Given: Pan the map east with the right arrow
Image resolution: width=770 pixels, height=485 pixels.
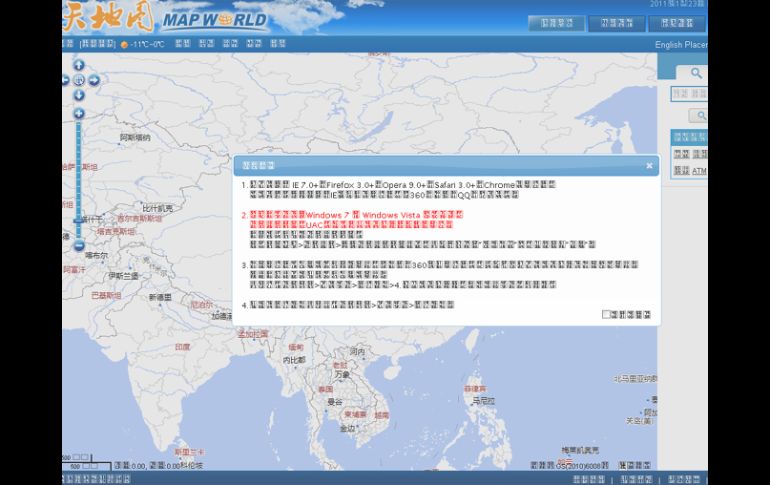Looking at the screenshot, I should click(93, 80).
